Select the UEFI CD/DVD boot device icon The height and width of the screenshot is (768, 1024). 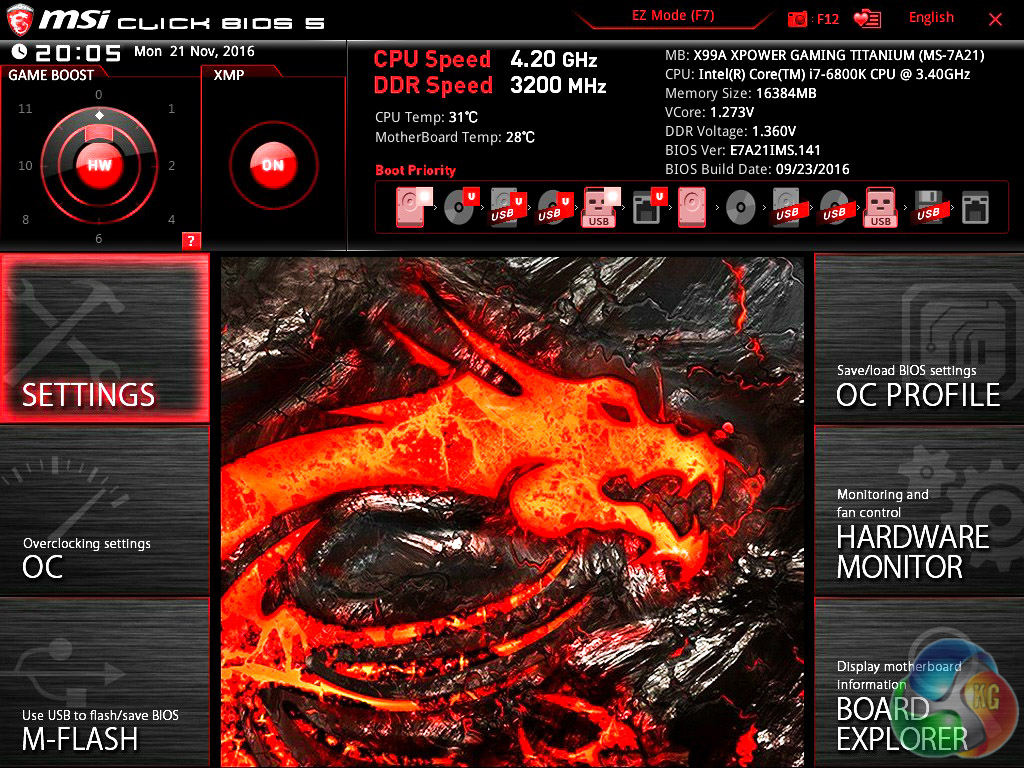pyautogui.click(x=461, y=207)
